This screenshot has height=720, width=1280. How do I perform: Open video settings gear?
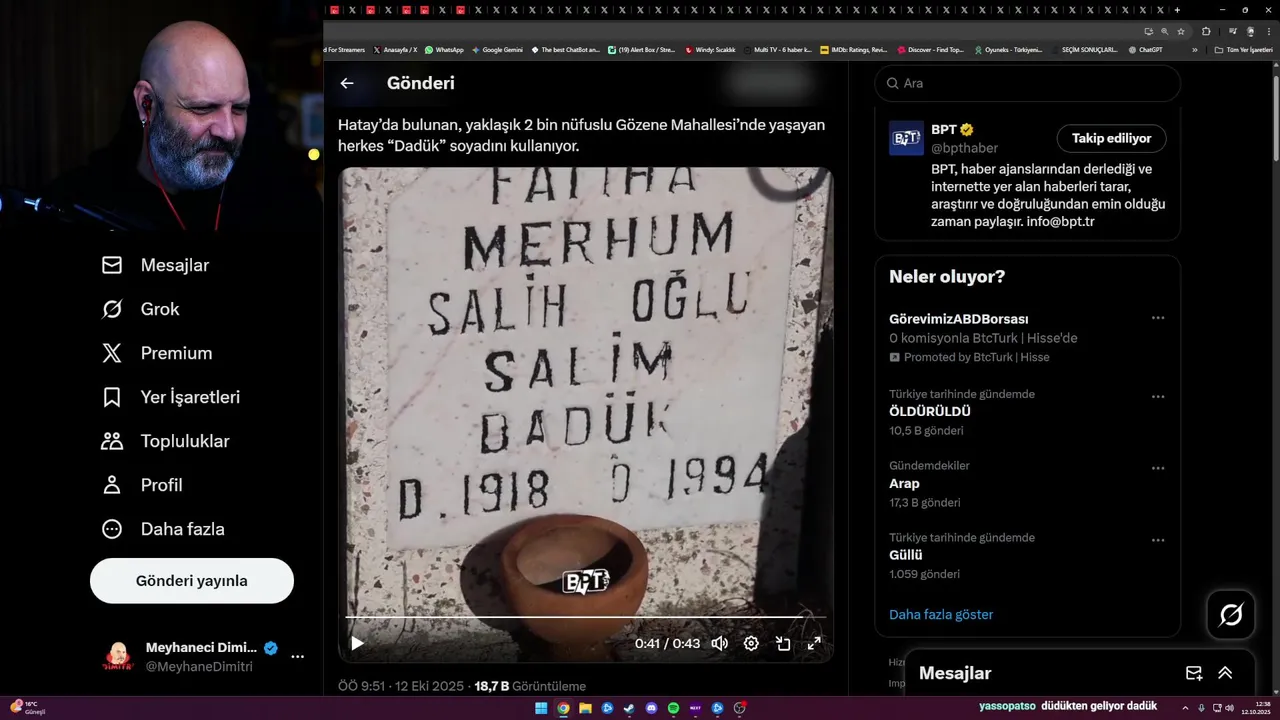(751, 643)
